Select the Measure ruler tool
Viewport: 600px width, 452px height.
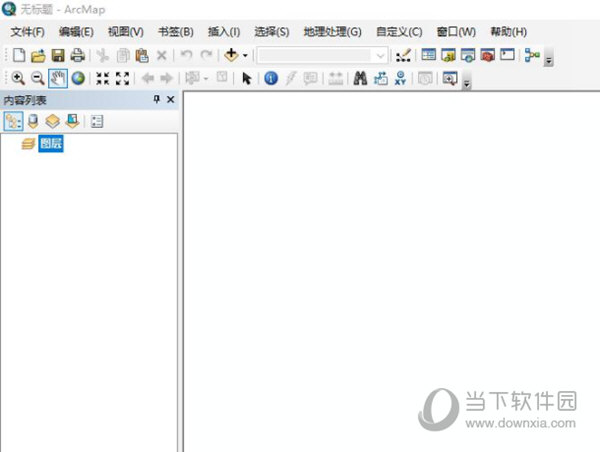coord(335,78)
